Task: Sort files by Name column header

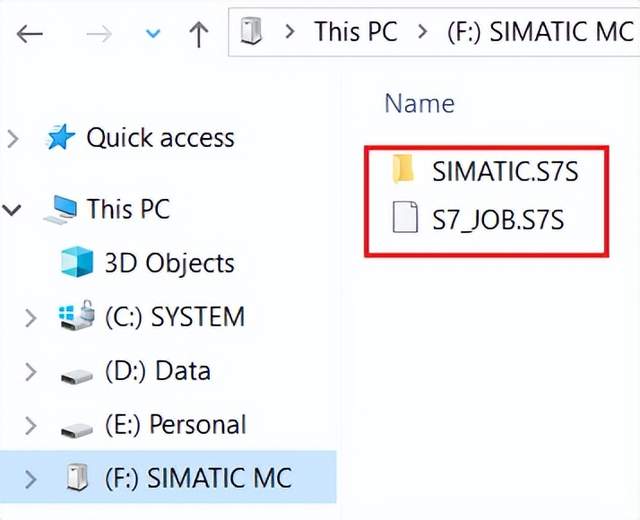Action: coord(419,103)
